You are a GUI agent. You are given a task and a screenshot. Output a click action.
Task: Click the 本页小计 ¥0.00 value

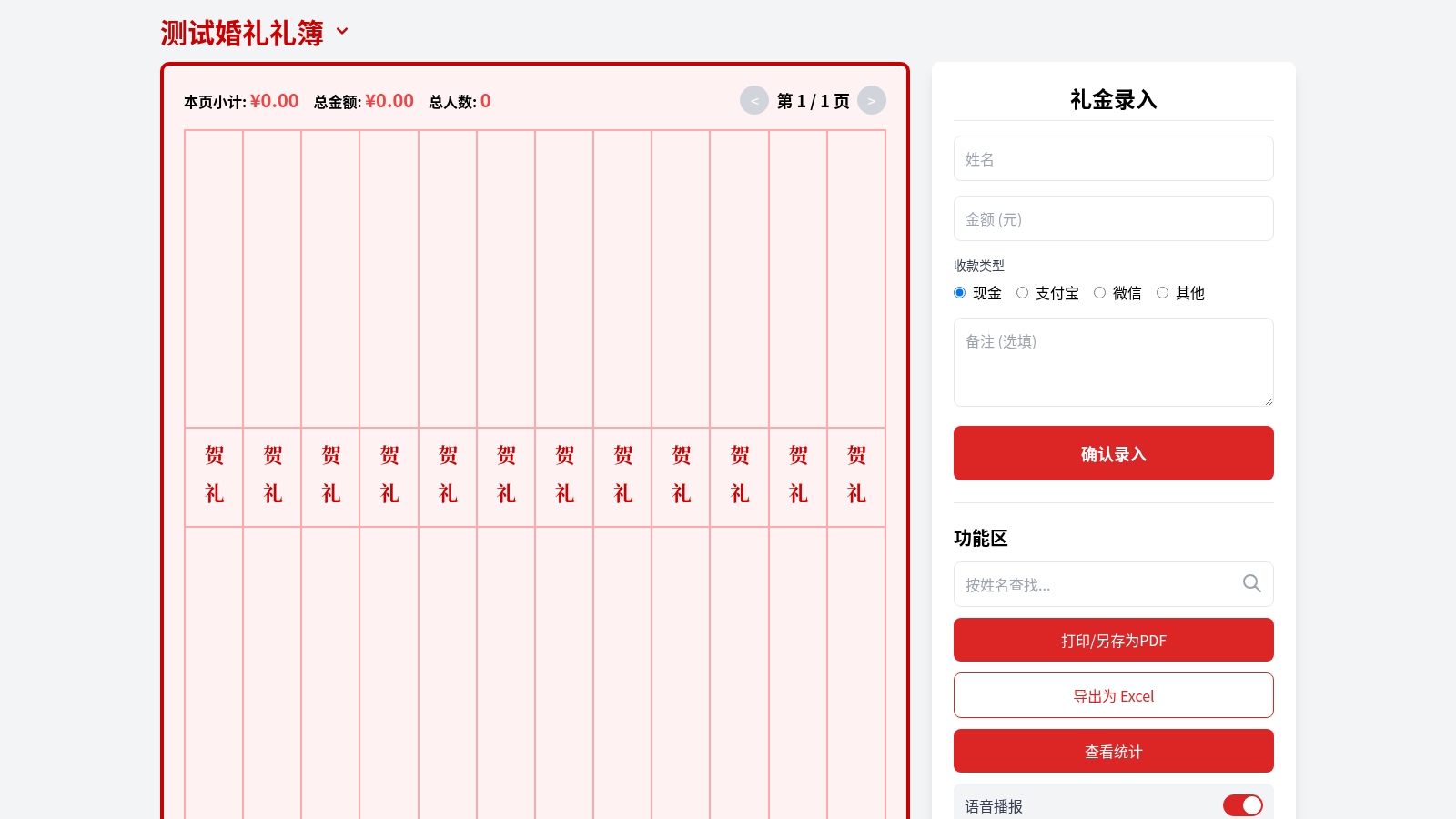click(275, 101)
